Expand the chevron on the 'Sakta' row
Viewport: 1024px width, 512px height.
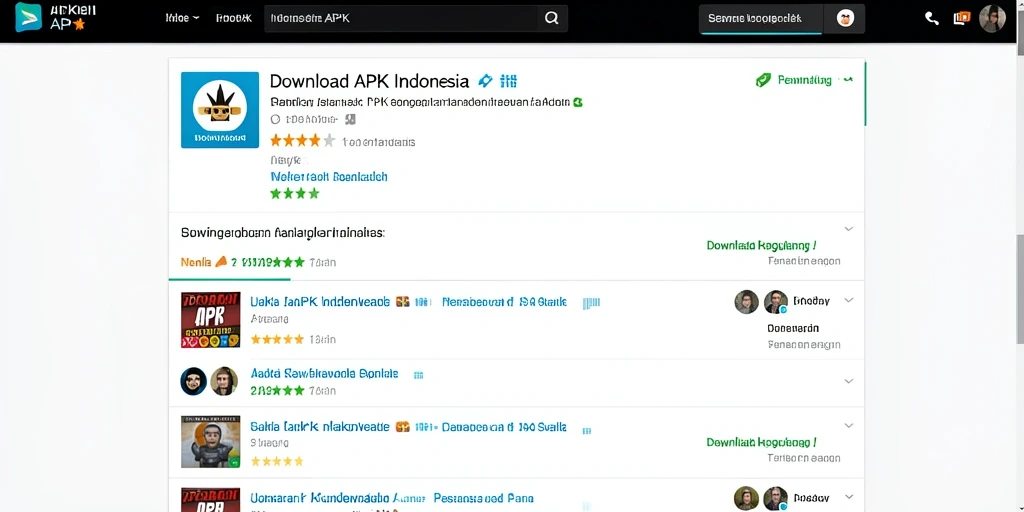848,425
